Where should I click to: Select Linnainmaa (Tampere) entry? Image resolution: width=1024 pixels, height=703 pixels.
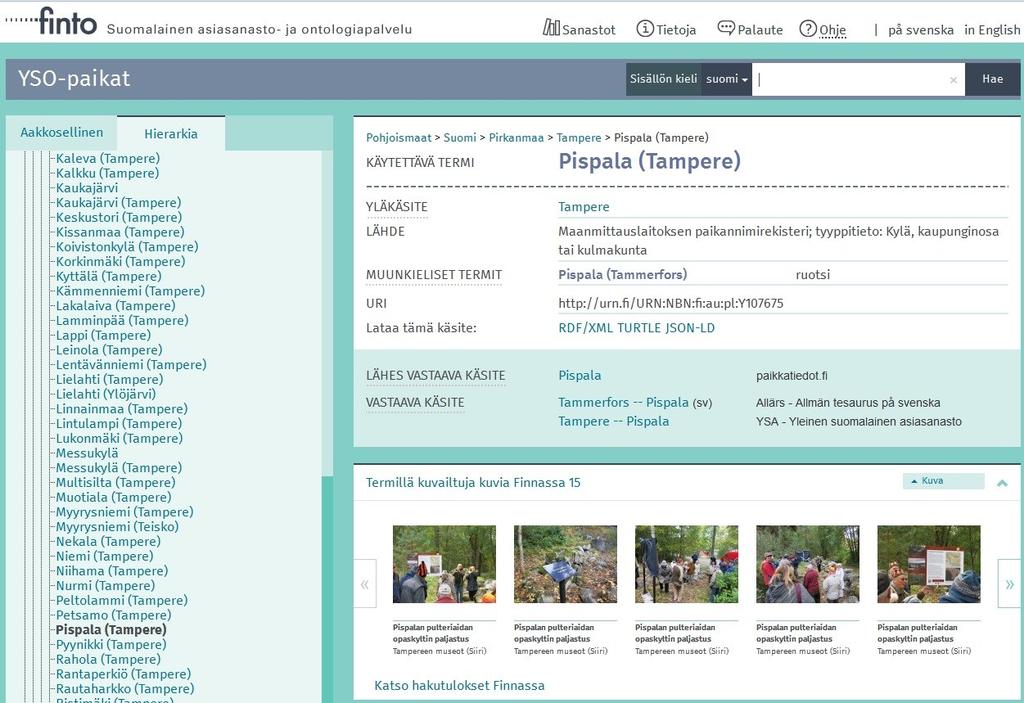pyautogui.click(x=121, y=409)
